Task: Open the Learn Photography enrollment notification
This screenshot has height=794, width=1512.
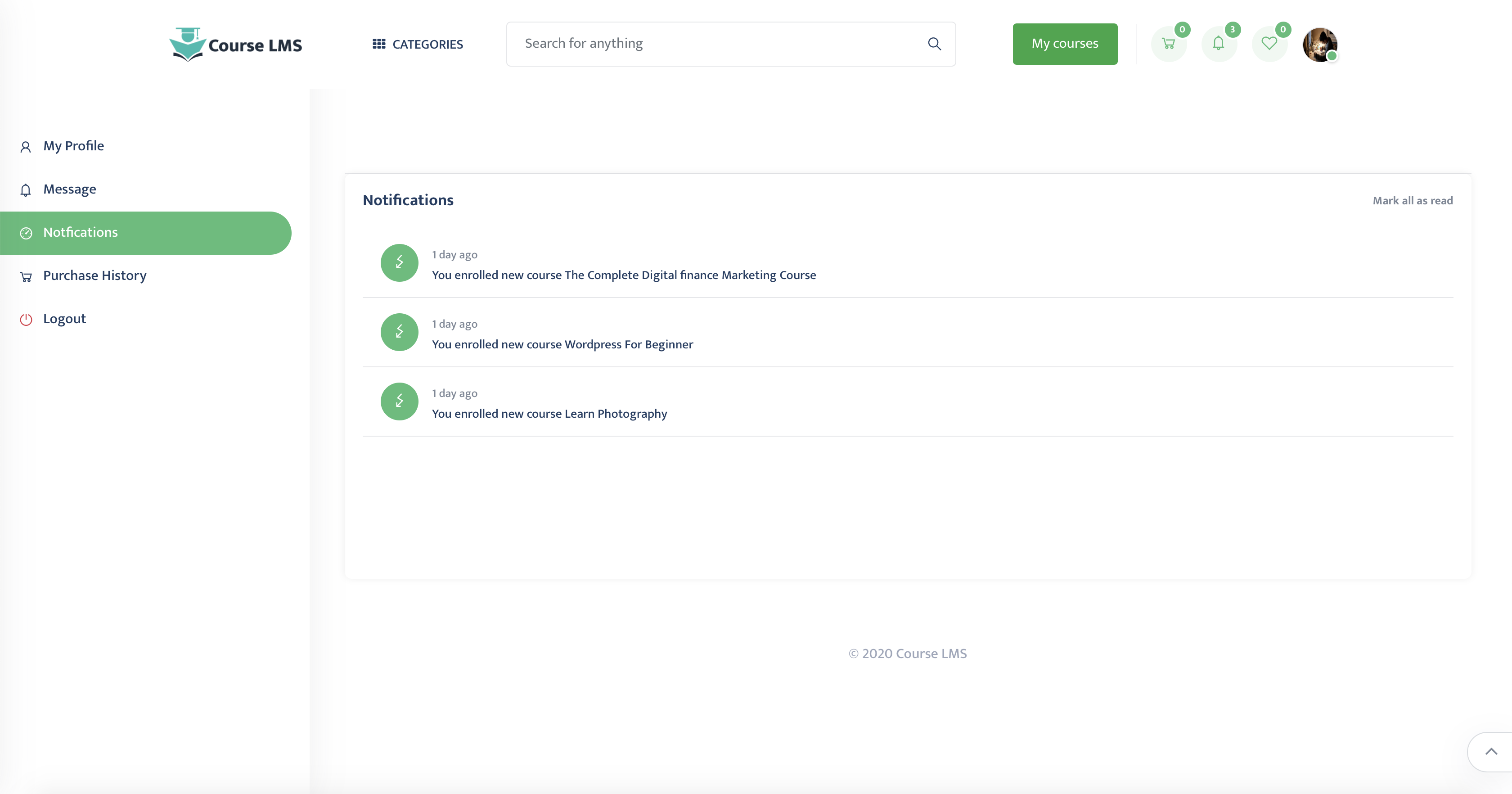Action: click(x=549, y=414)
